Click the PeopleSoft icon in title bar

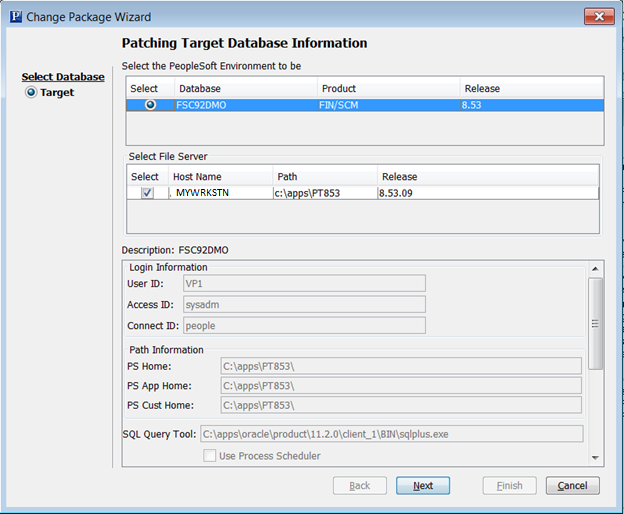(x=16, y=17)
